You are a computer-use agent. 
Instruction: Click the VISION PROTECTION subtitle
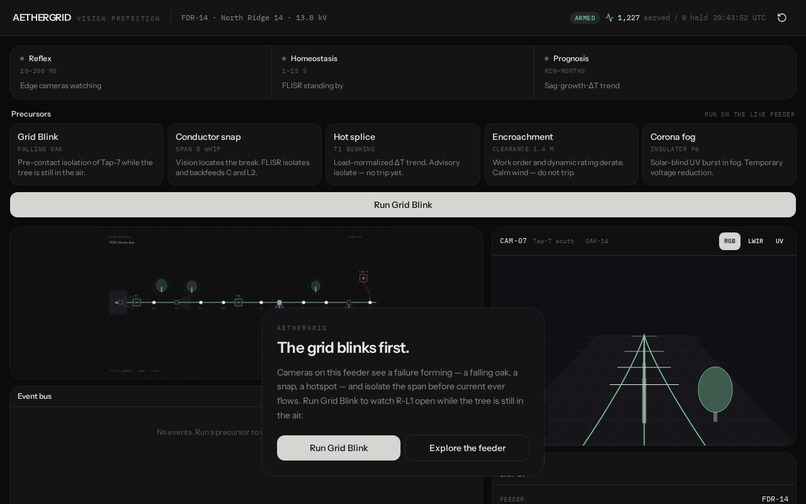click(118, 19)
